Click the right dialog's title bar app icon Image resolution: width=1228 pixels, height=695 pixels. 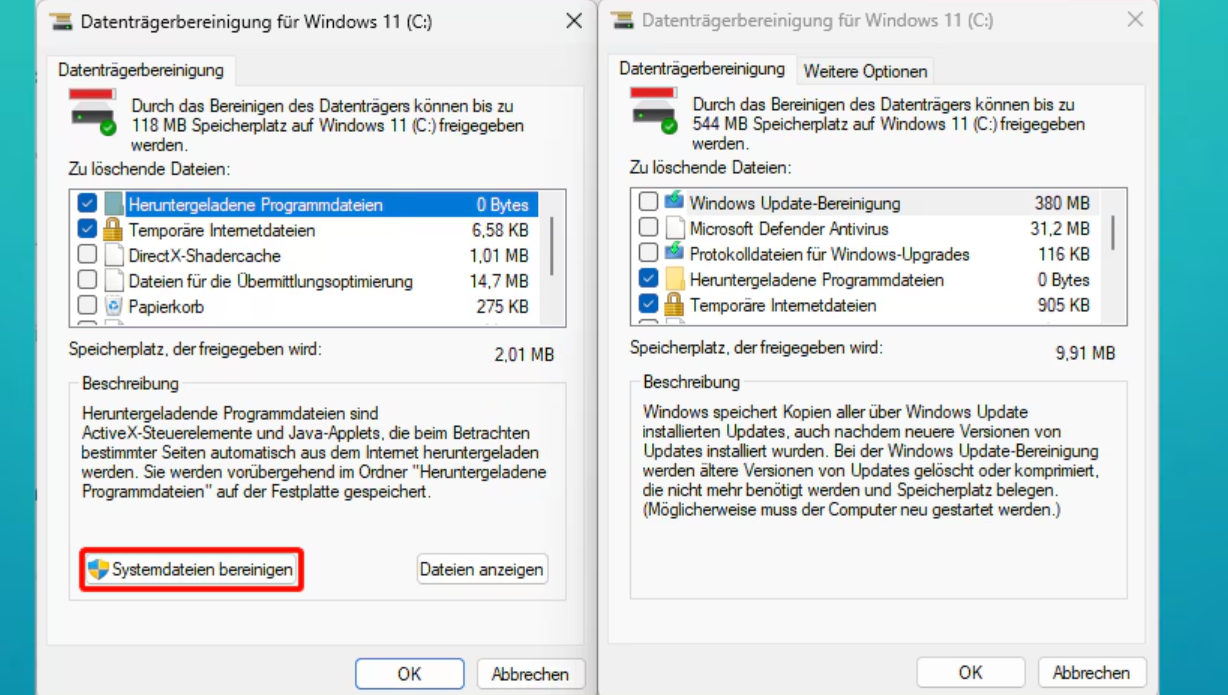tap(621, 20)
